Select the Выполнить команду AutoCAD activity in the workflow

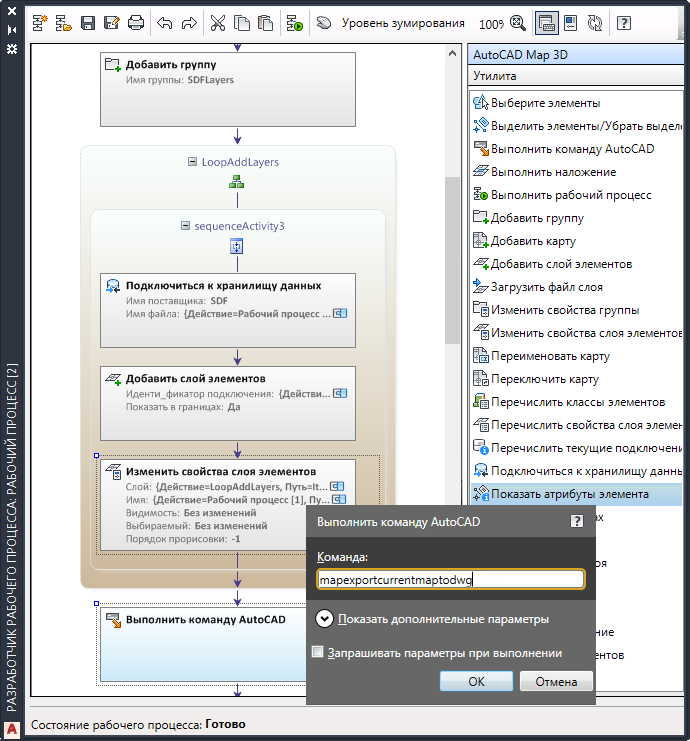(203, 644)
